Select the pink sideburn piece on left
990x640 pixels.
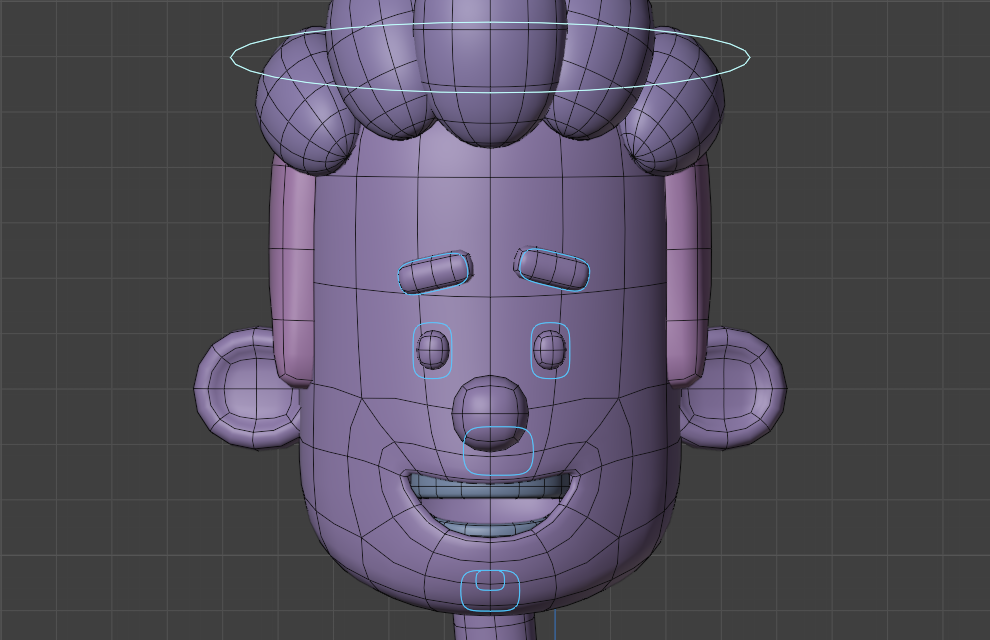[x=292, y=271]
